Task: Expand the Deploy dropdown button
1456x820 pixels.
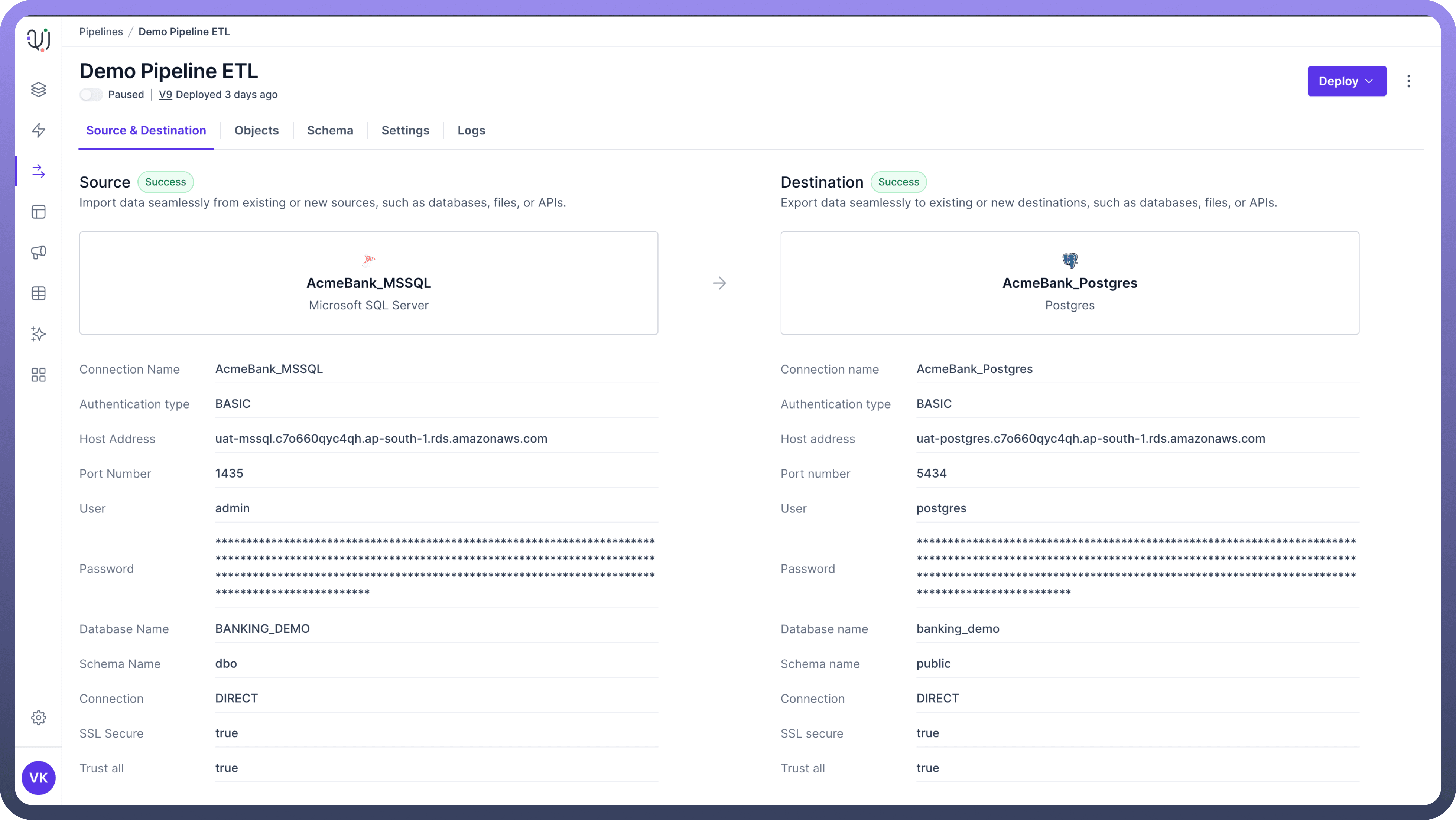Action: tap(1346, 81)
